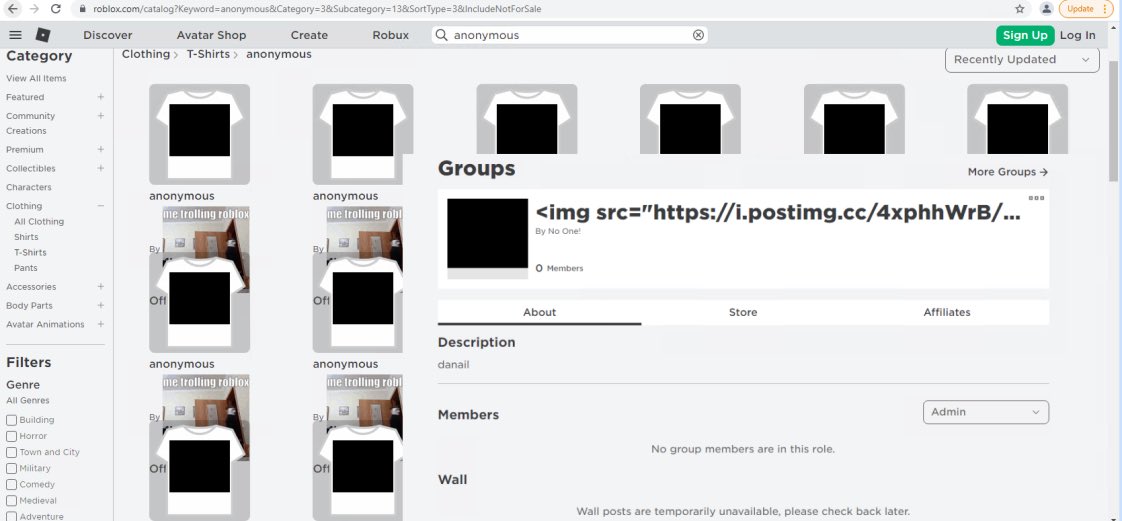Open More Groups link
Viewport: 1122px width, 521px height.
1008,172
